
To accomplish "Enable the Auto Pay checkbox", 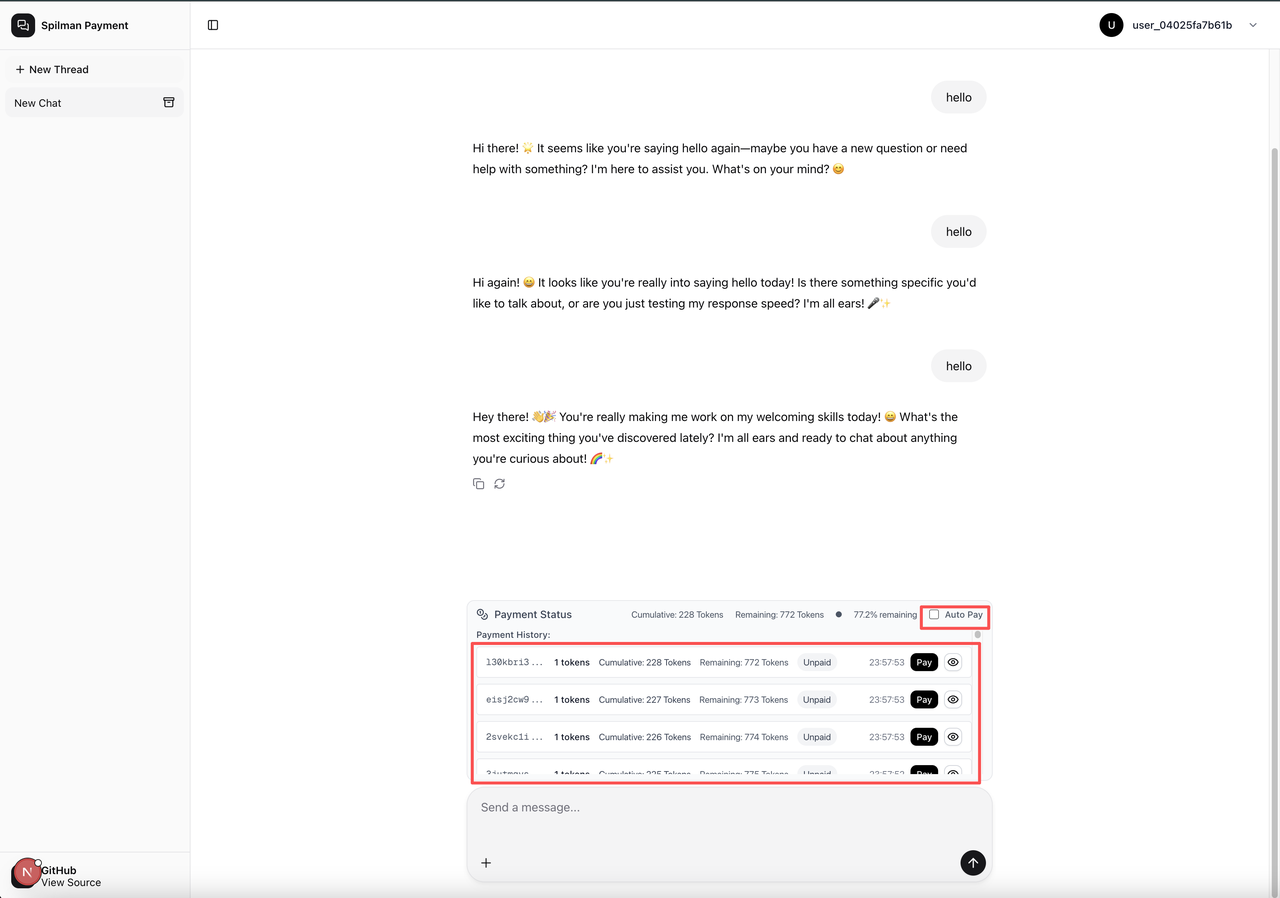I will click(934, 615).
